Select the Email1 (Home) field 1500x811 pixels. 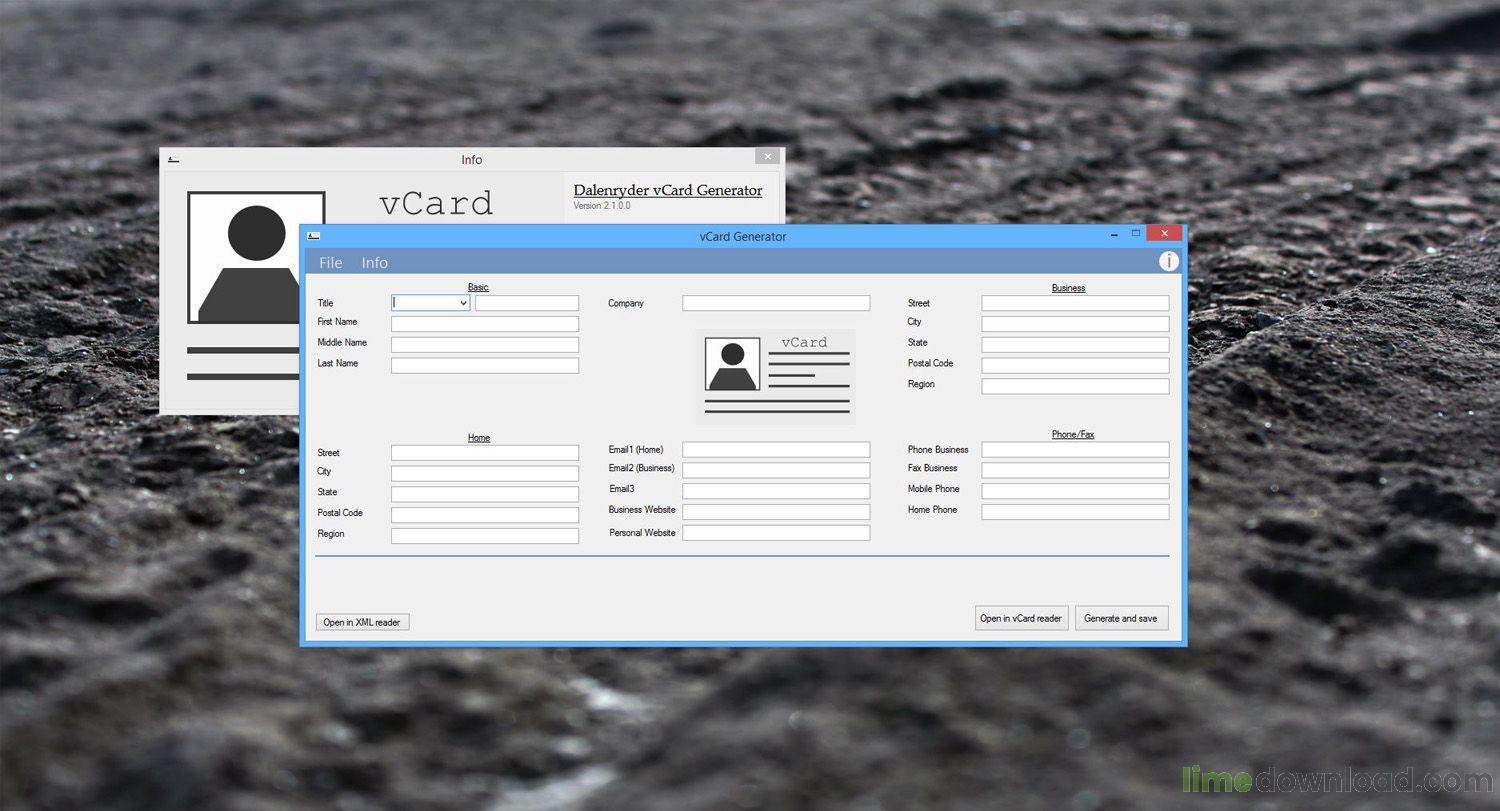[x=776, y=450]
